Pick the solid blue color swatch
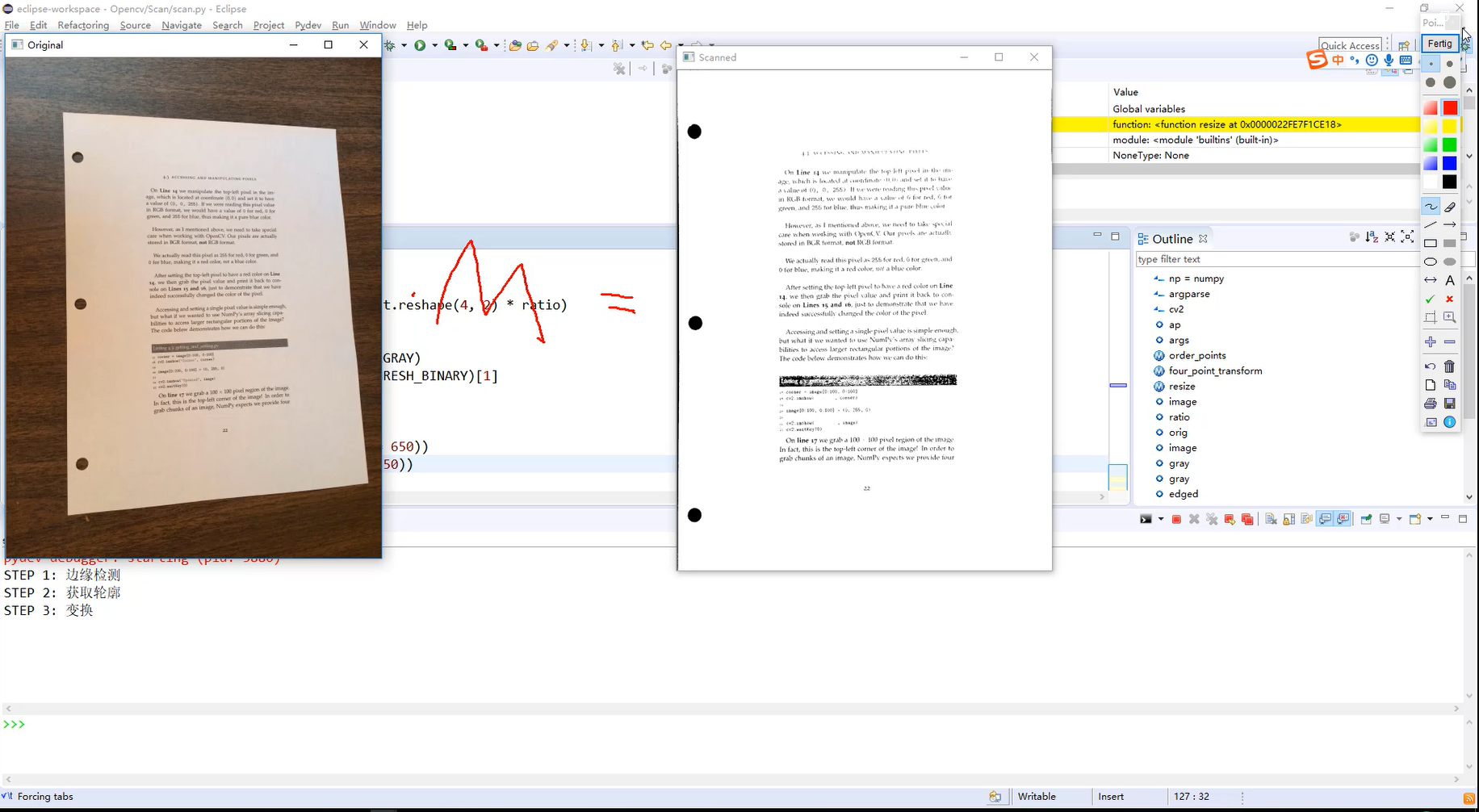 click(1450, 163)
